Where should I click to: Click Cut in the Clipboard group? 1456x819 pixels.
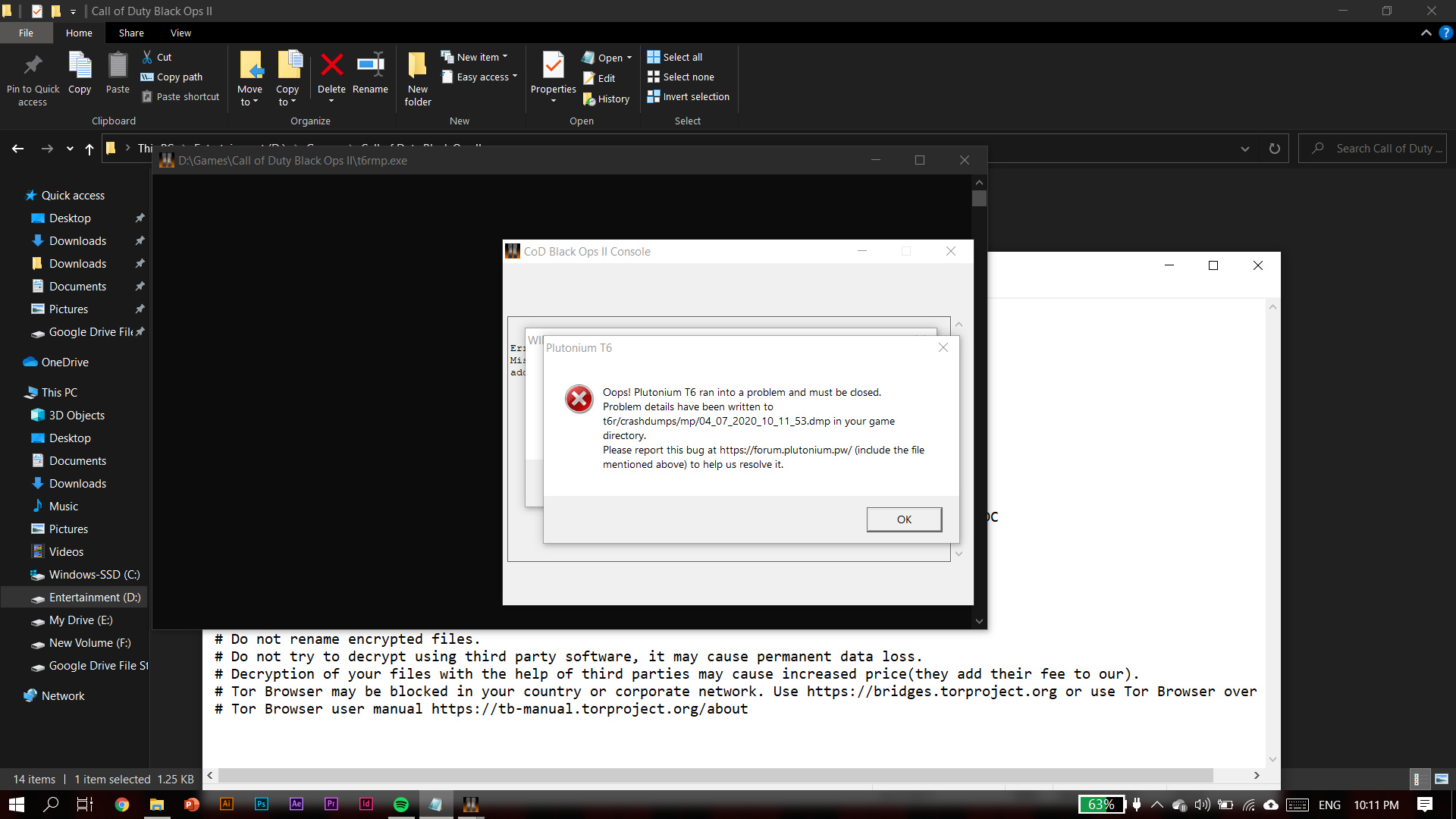(x=157, y=57)
